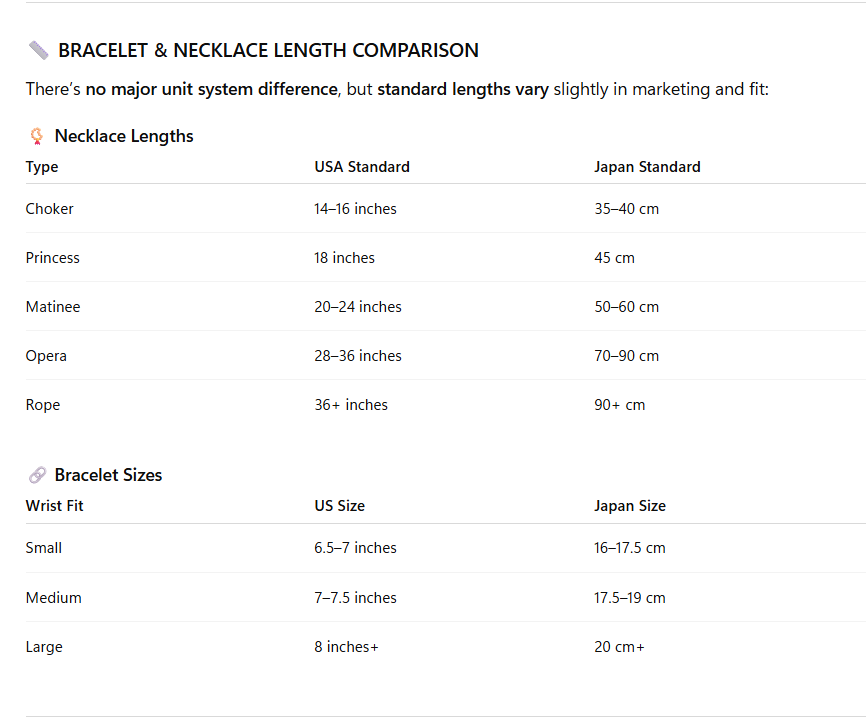Click the Wrist Fit column header
868x727 pixels.
54,506
